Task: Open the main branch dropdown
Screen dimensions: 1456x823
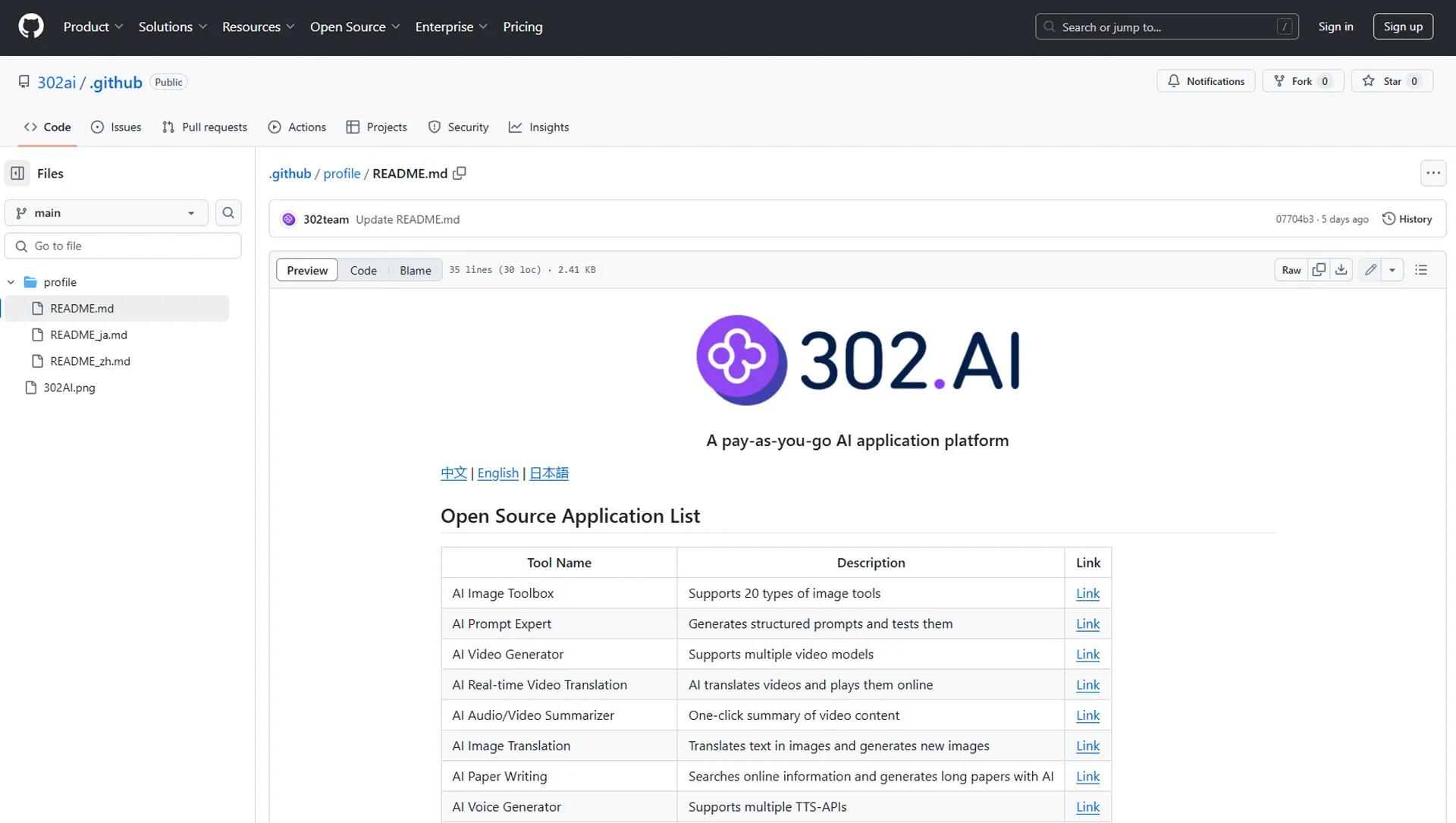Action: tap(106, 213)
